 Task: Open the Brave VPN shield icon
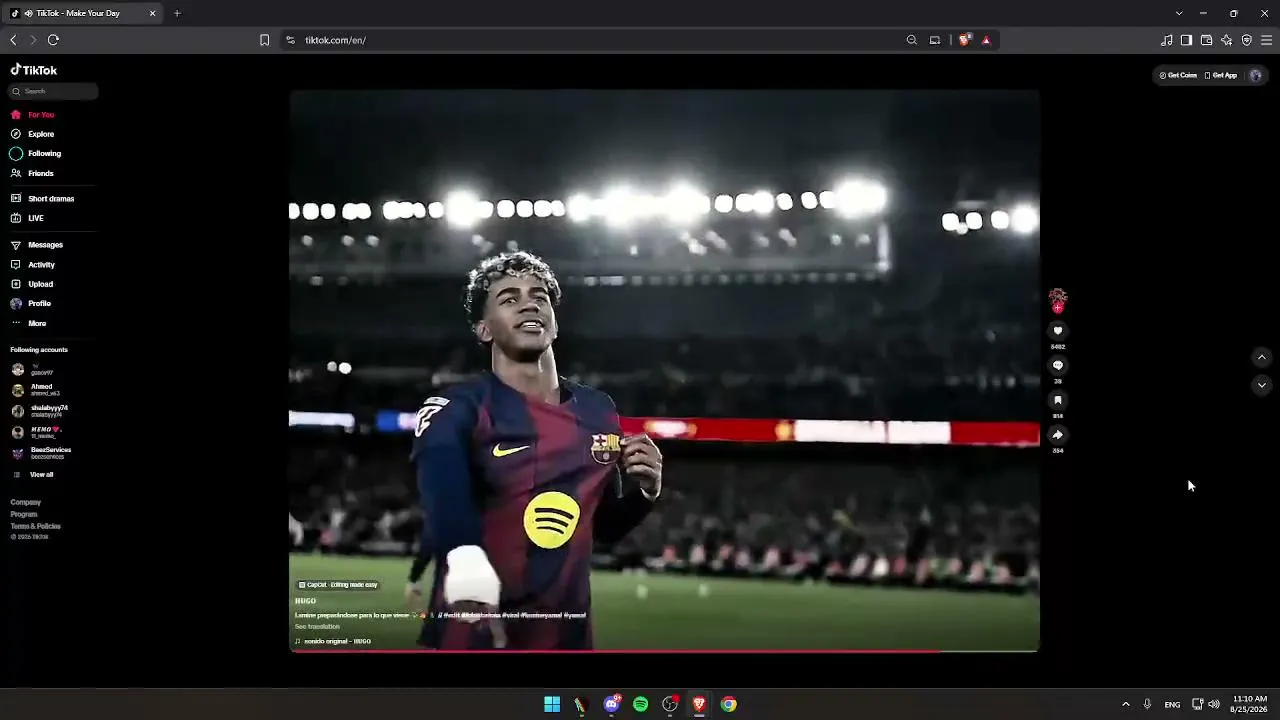pos(1246,40)
